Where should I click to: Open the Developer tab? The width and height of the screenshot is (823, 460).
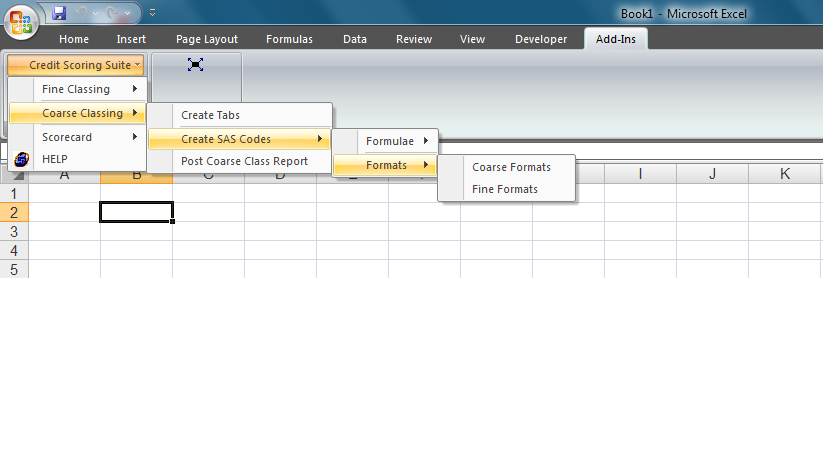[541, 39]
